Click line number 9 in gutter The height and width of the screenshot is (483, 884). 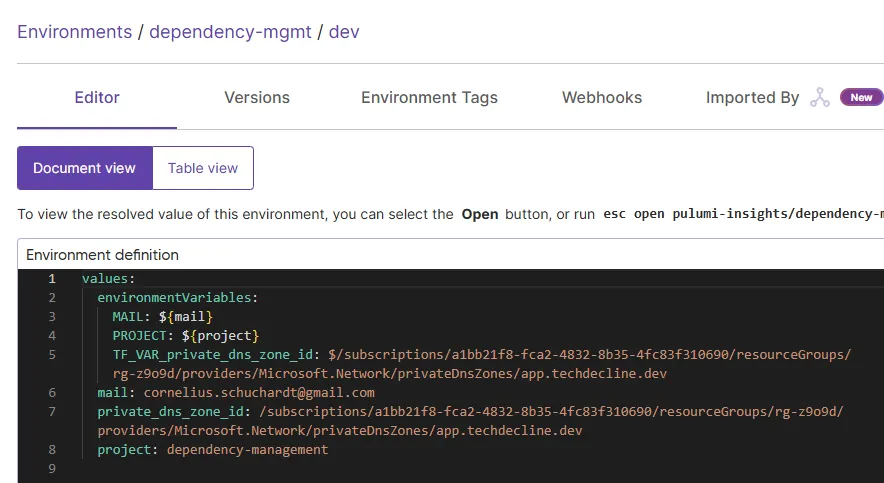coord(52,468)
